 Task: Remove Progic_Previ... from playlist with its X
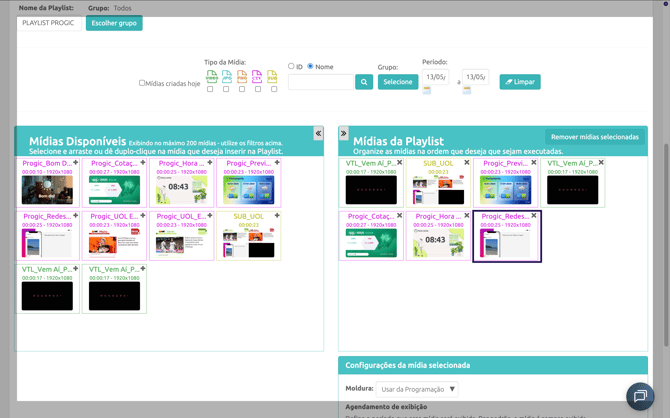click(534, 162)
